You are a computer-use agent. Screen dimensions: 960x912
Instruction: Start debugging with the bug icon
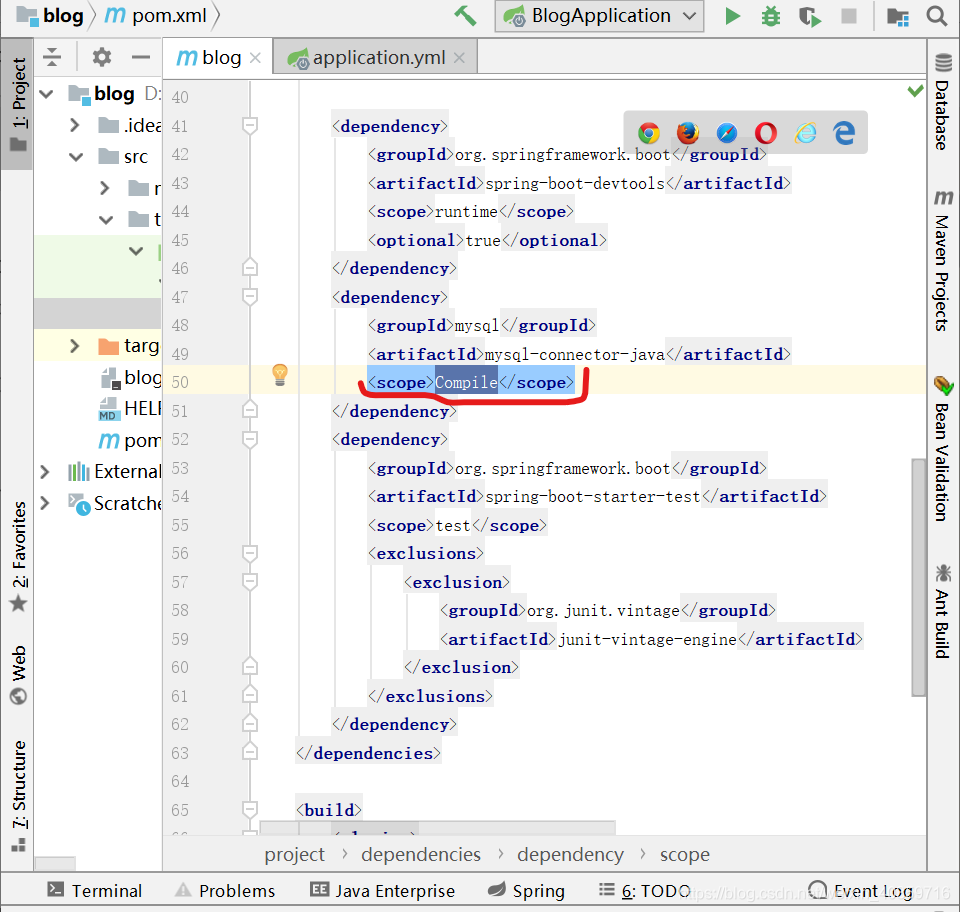click(770, 16)
